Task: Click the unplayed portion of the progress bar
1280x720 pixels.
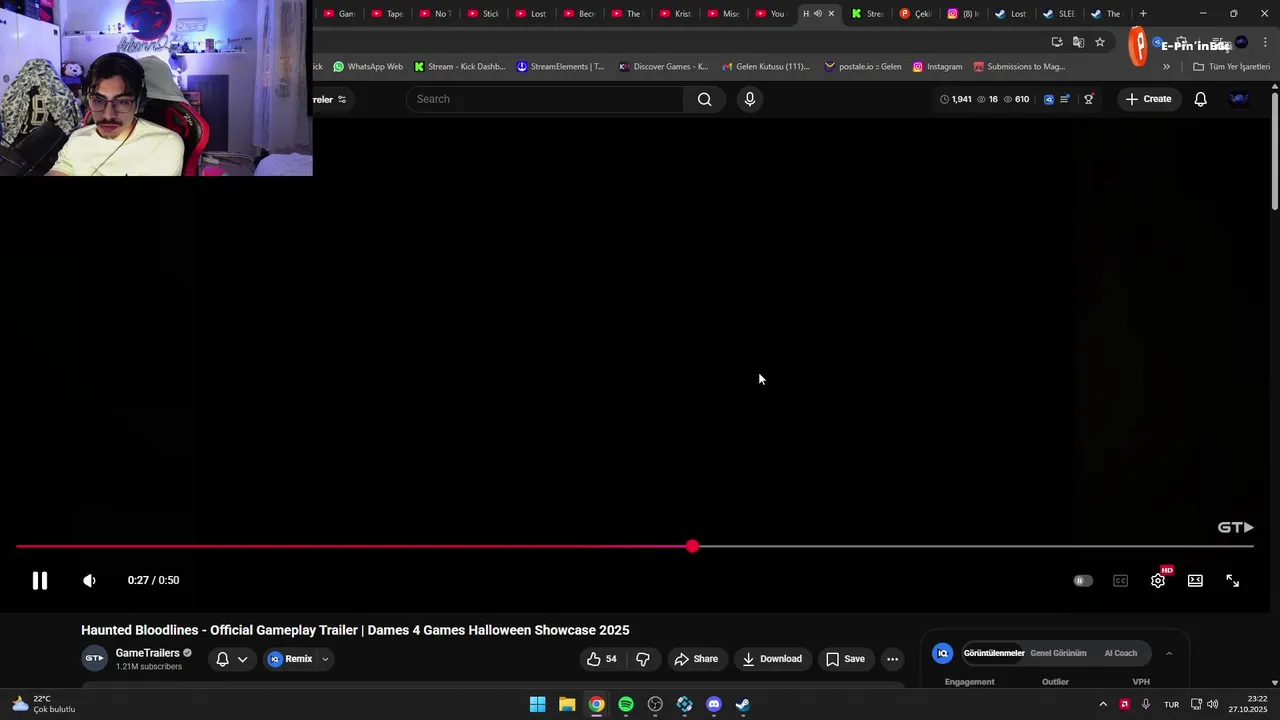Action: 976,547
